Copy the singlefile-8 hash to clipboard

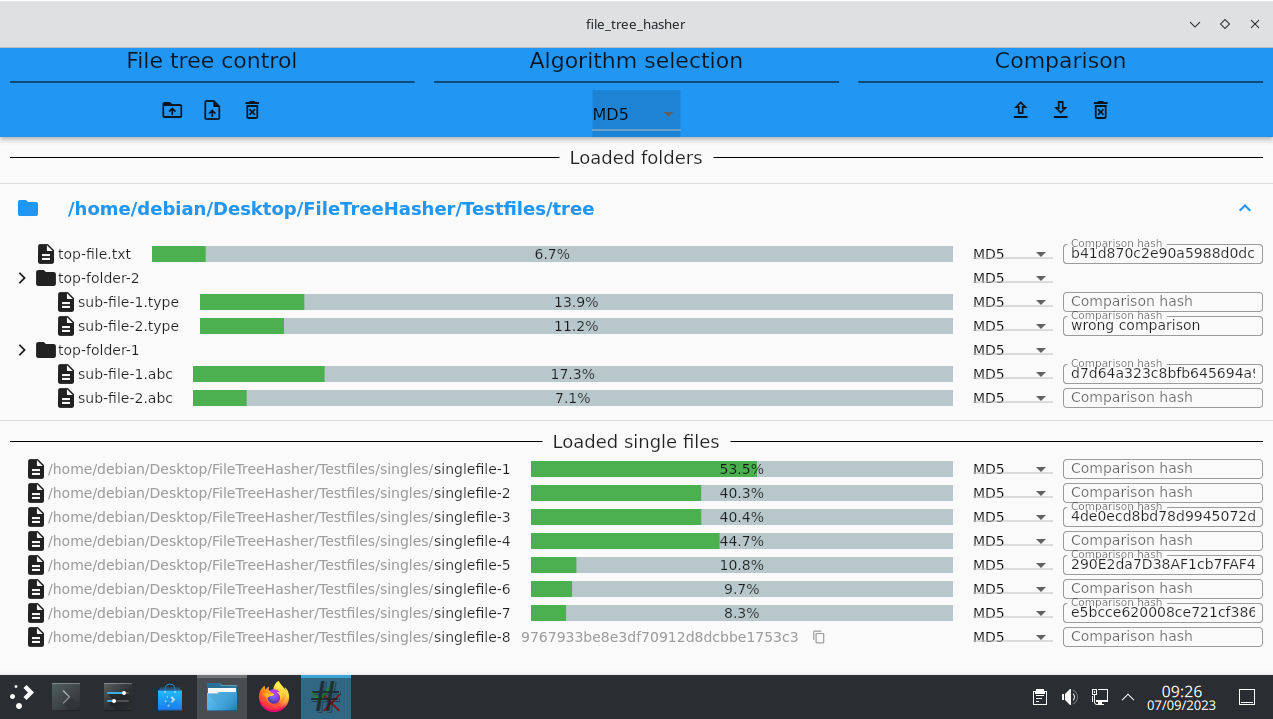tap(819, 637)
